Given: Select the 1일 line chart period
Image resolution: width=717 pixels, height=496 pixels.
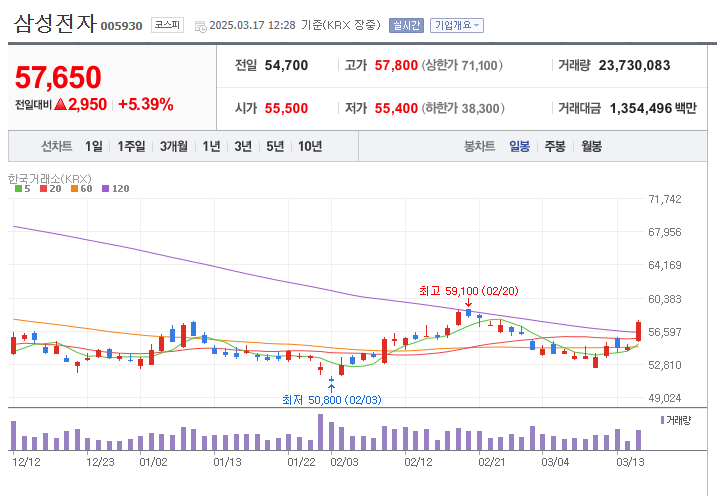Looking at the screenshot, I should [x=94, y=146].
